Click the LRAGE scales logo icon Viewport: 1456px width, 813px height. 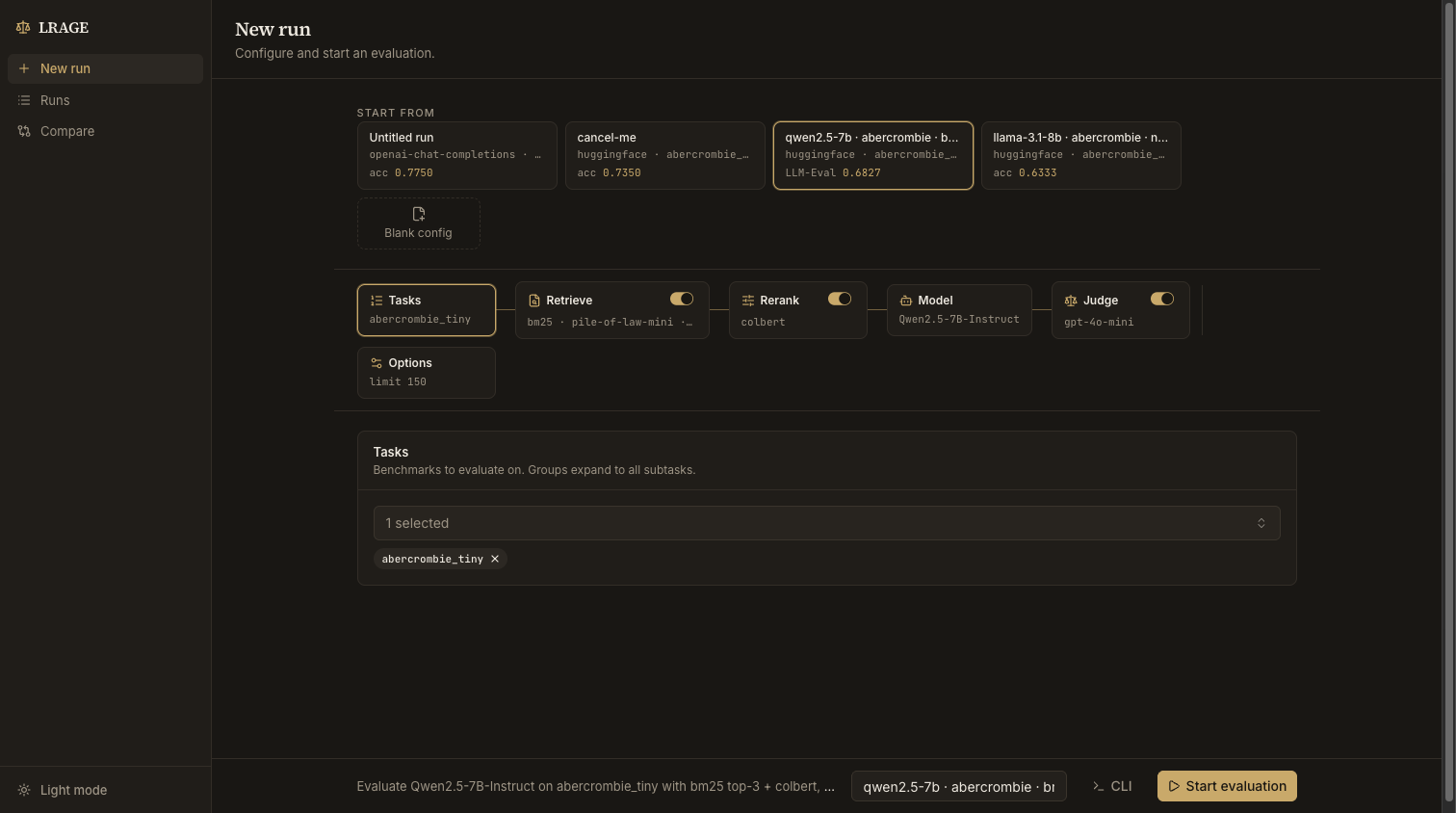pyautogui.click(x=23, y=28)
